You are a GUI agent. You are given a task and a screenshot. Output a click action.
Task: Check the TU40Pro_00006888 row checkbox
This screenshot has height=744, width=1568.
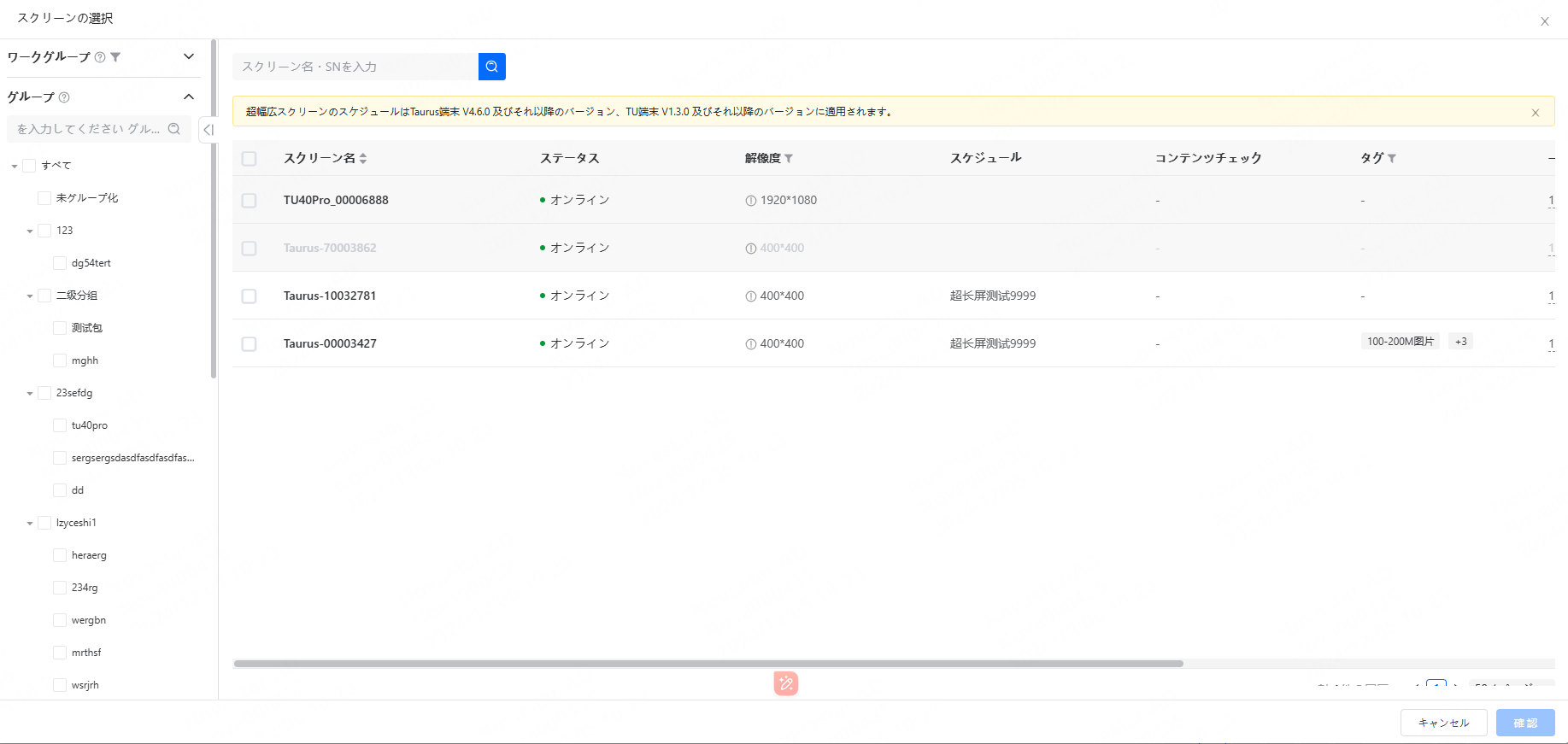click(x=249, y=200)
